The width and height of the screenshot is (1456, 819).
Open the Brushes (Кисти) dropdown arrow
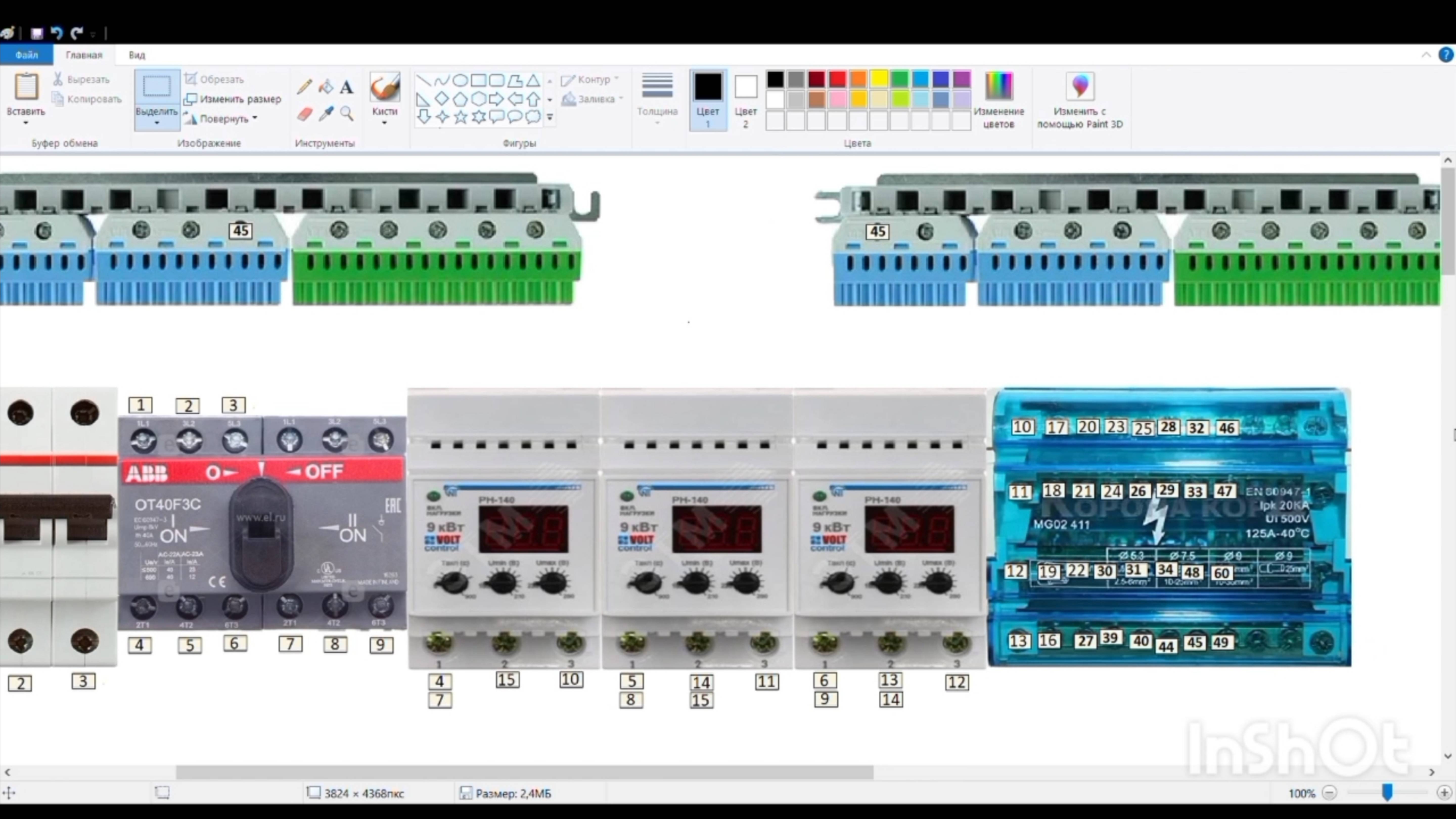click(x=384, y=123)
